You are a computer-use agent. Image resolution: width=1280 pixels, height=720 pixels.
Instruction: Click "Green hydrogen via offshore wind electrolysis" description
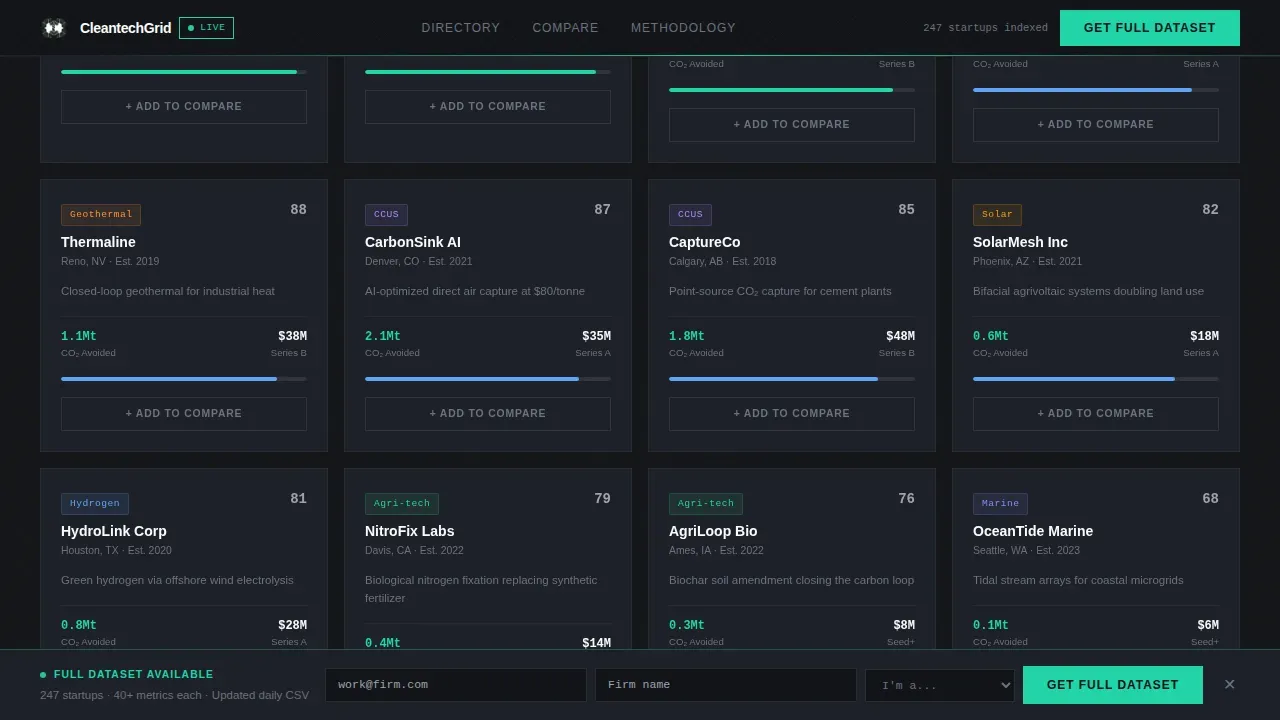click(177, 581)
